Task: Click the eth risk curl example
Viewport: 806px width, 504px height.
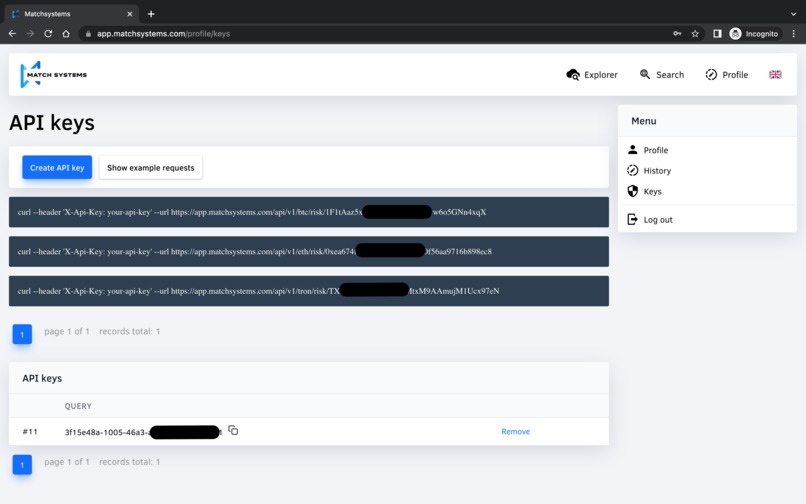Action: (309, 251)
